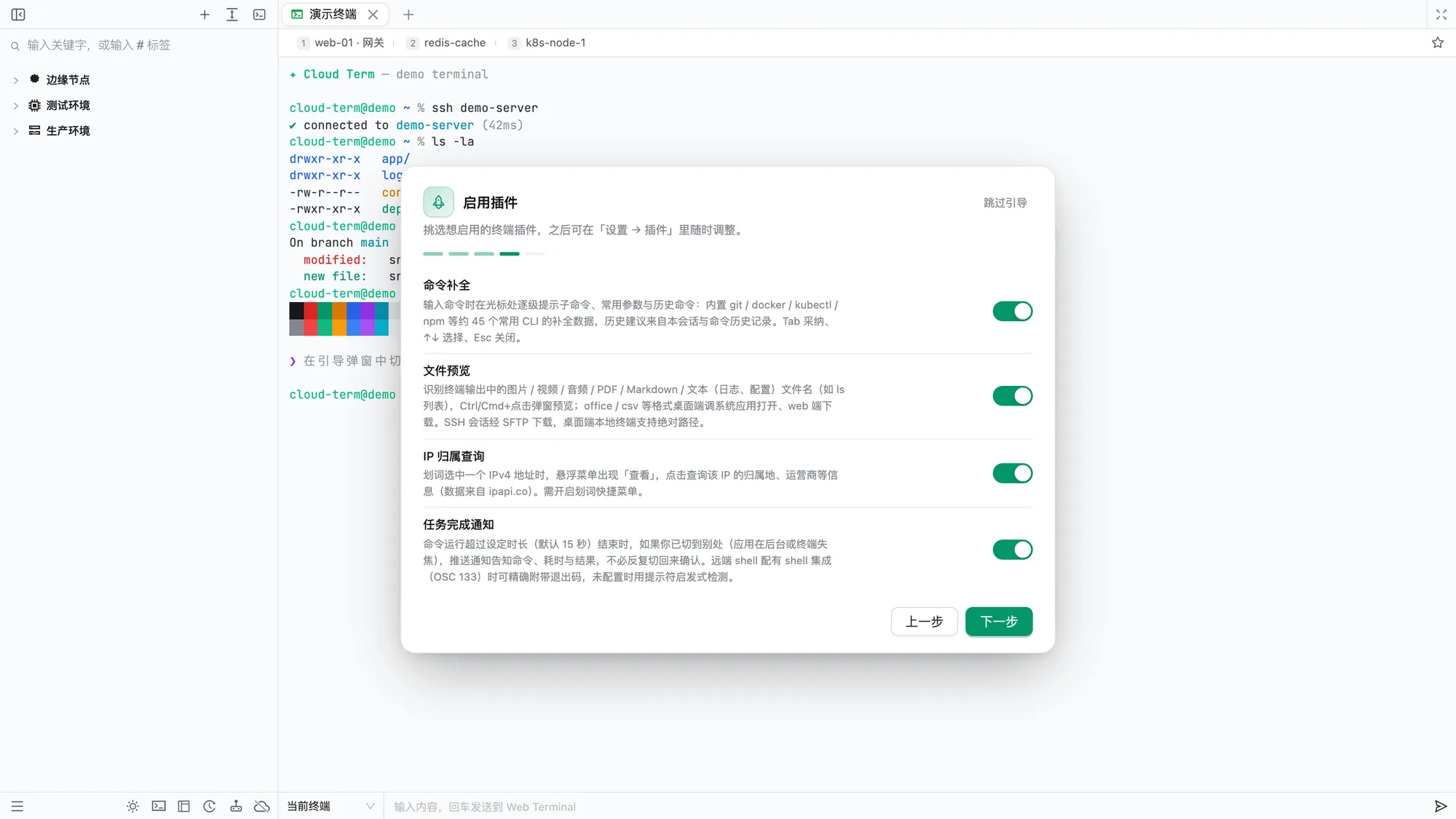Click the terminal icon on 演示终端 tab

(297, 15)
